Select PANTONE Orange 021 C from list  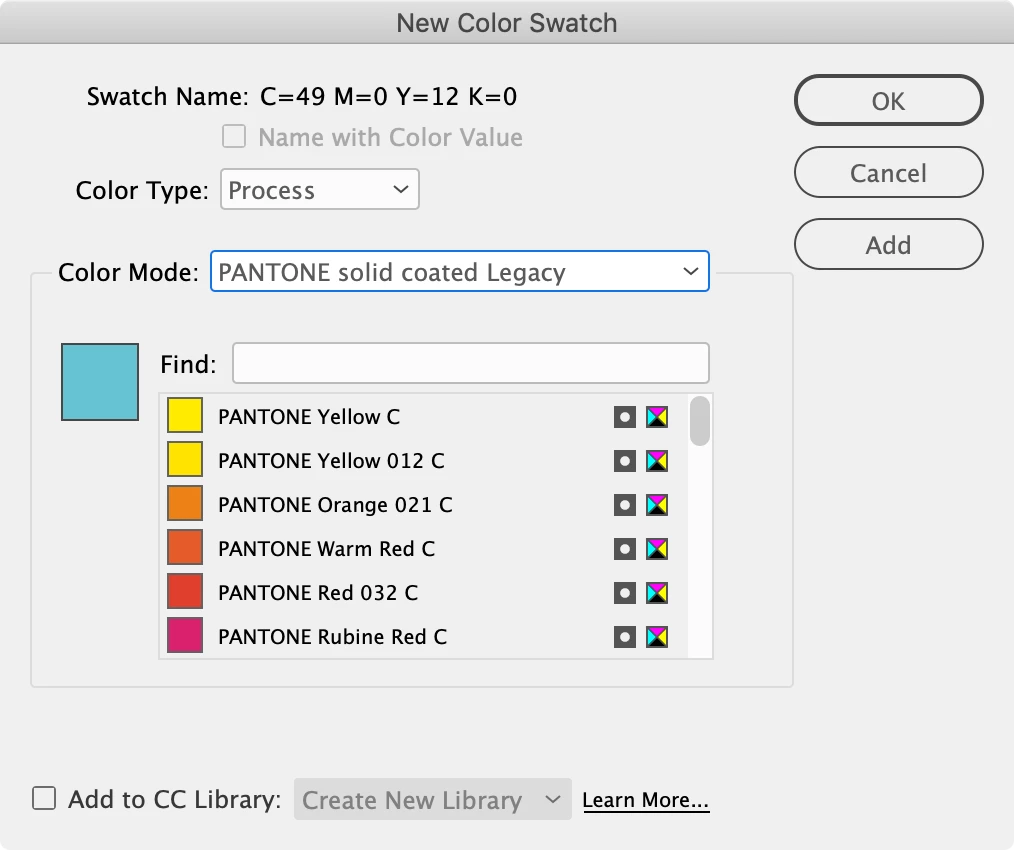(x=335, y=505)
